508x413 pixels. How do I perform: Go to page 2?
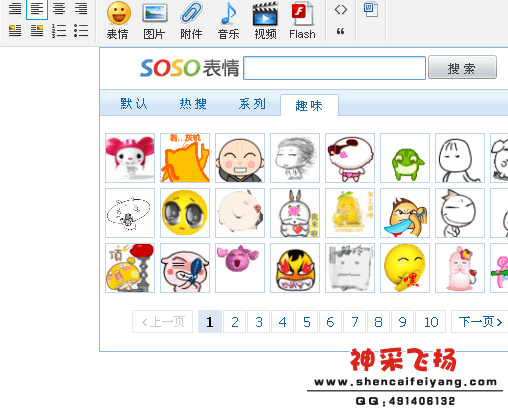tap(235, 322)
